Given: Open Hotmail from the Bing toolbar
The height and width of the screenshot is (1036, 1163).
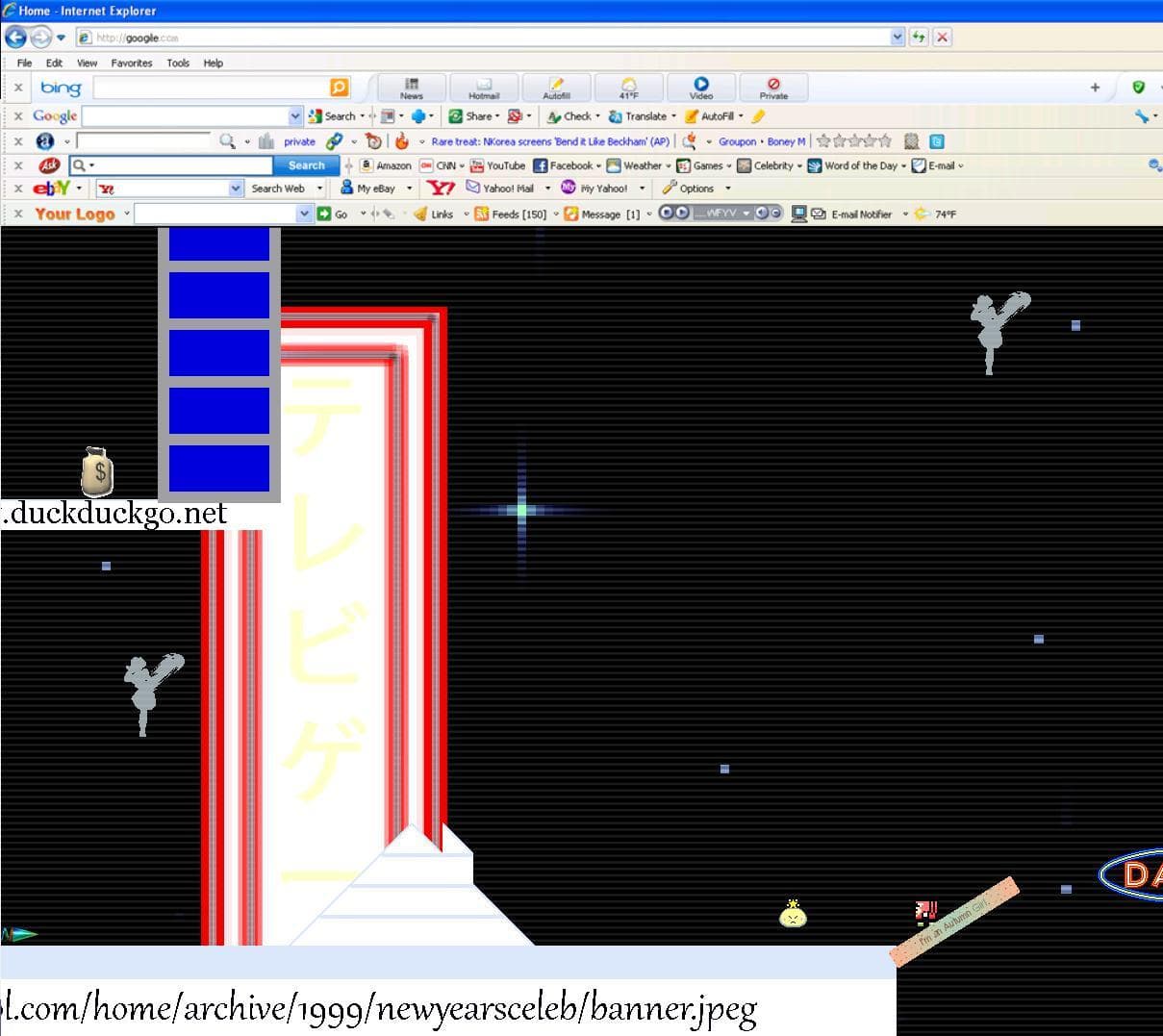Looking at the screenshot, I should click(x=484, y=88).
